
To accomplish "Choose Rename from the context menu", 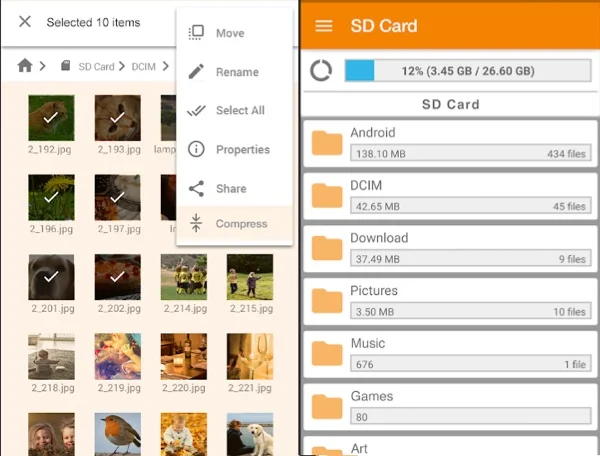I will pyautogui.click(x=234, y=72).
